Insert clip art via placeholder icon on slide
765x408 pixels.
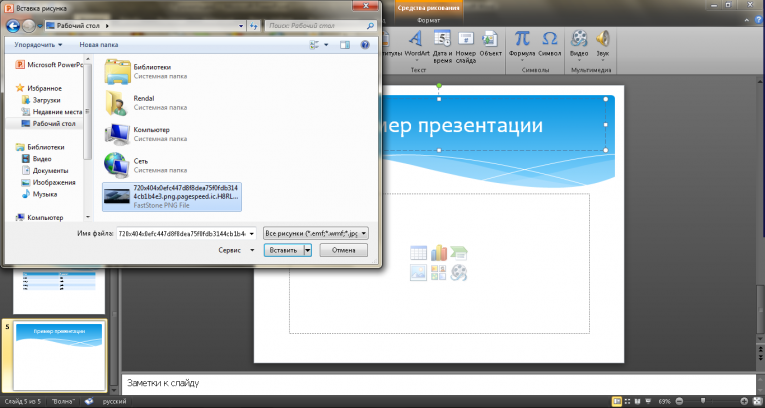439,272
